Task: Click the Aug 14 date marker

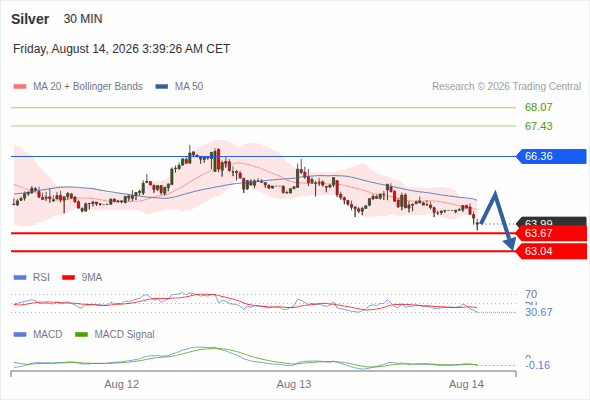Action: click(x=466, y=384)
